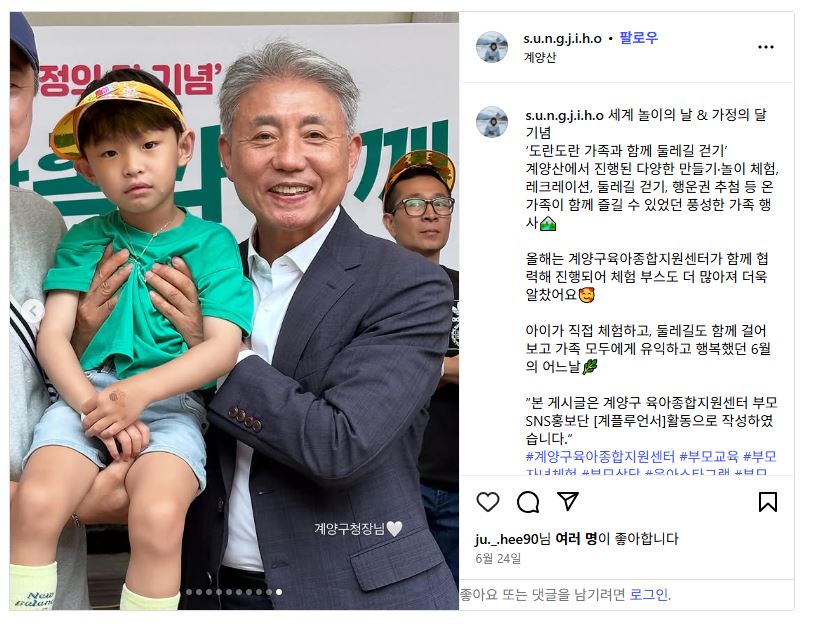This screenshot has width=814, height=624.
Task: Save post with bookmark icon
Action: tap(768, 502)
